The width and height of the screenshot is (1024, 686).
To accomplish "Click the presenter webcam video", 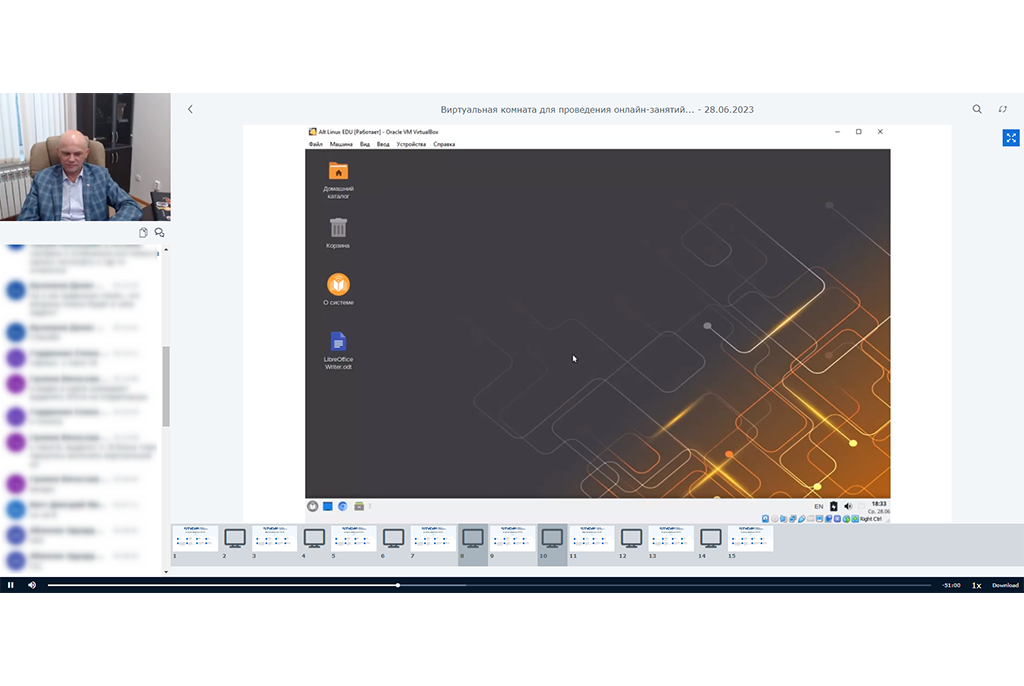I will pyautogui.click(x=85, y=157).
